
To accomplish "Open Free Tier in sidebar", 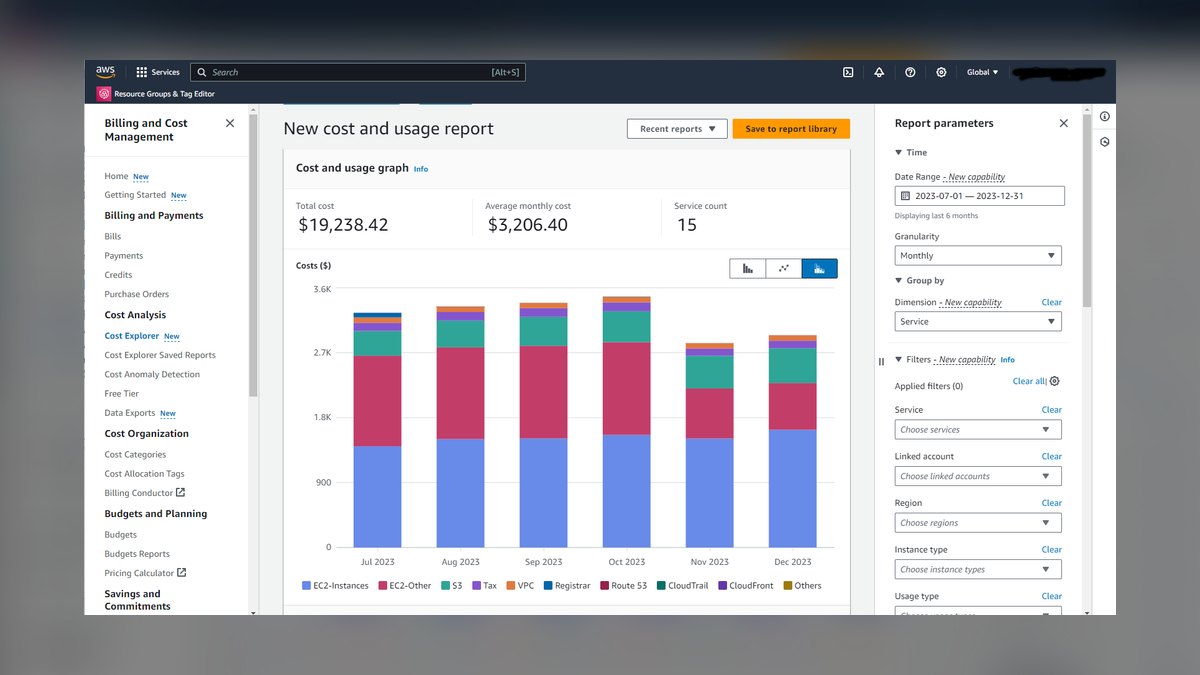I will point(121,394).
